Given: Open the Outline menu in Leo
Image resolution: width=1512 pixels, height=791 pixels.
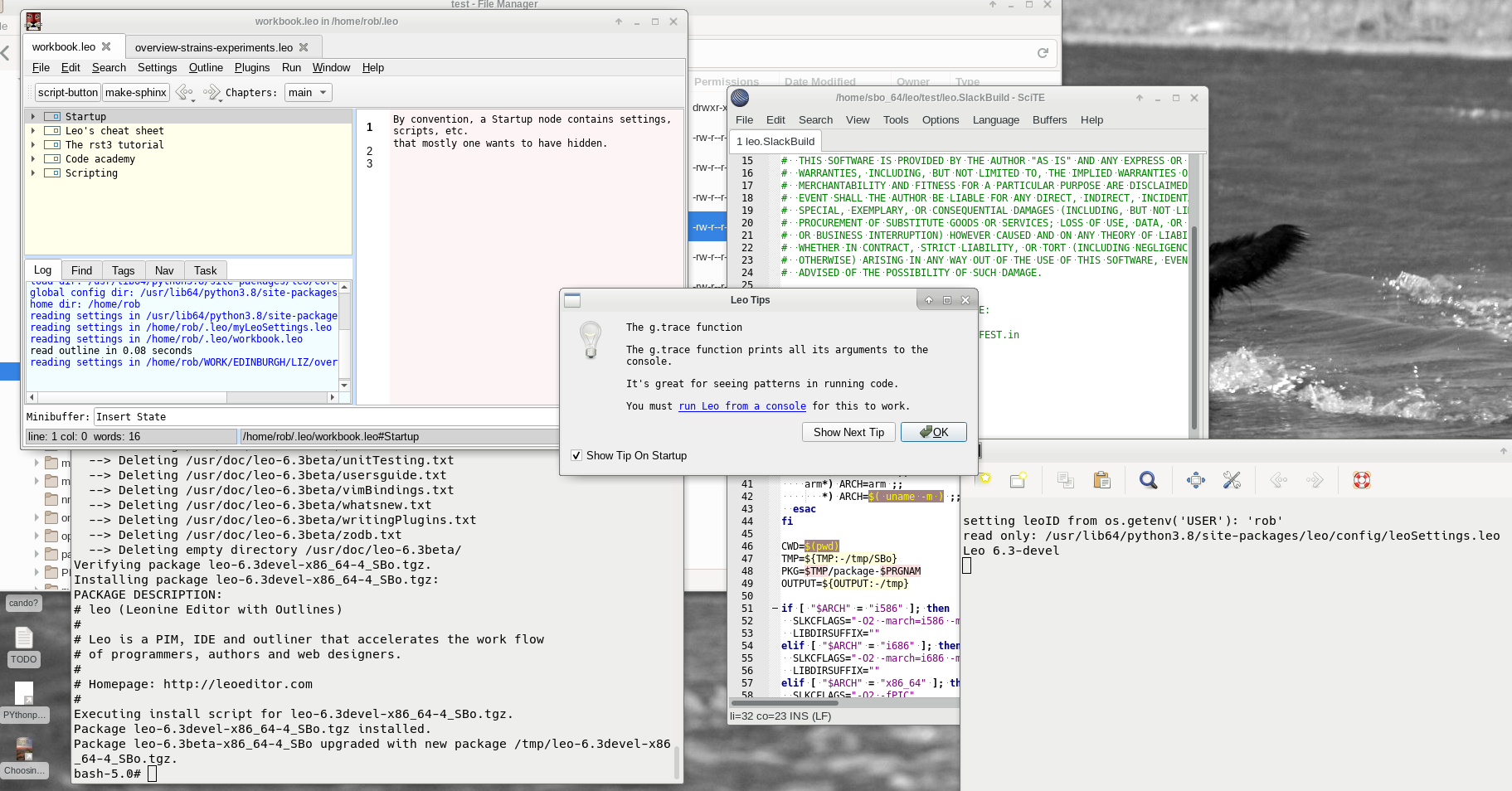Looking at the screenshot, I should click(x=206, y=67).
